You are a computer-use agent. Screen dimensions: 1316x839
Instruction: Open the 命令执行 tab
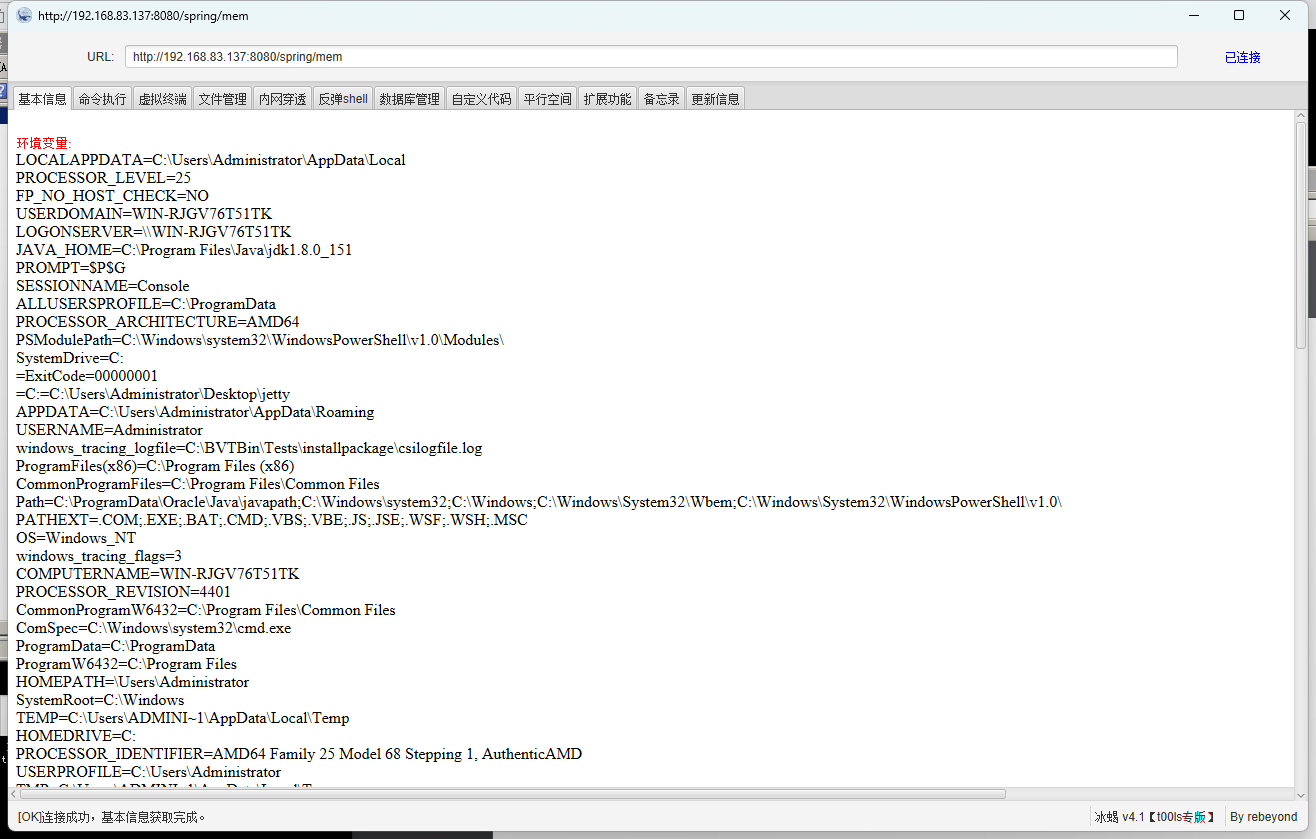(102, 99)
